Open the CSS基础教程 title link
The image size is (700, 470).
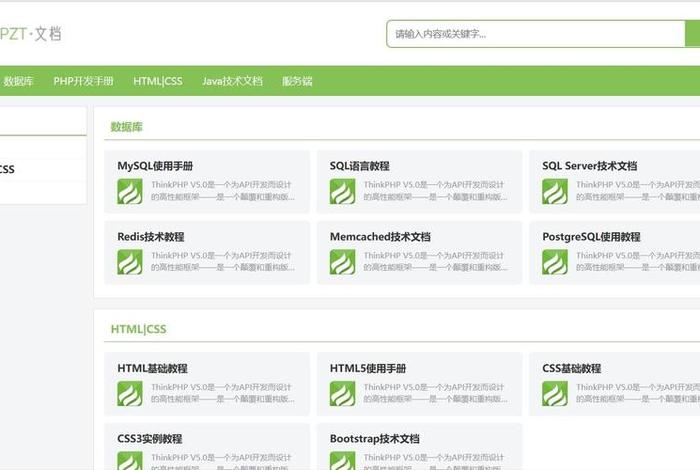pyautogui.click(x=571, y=368)
